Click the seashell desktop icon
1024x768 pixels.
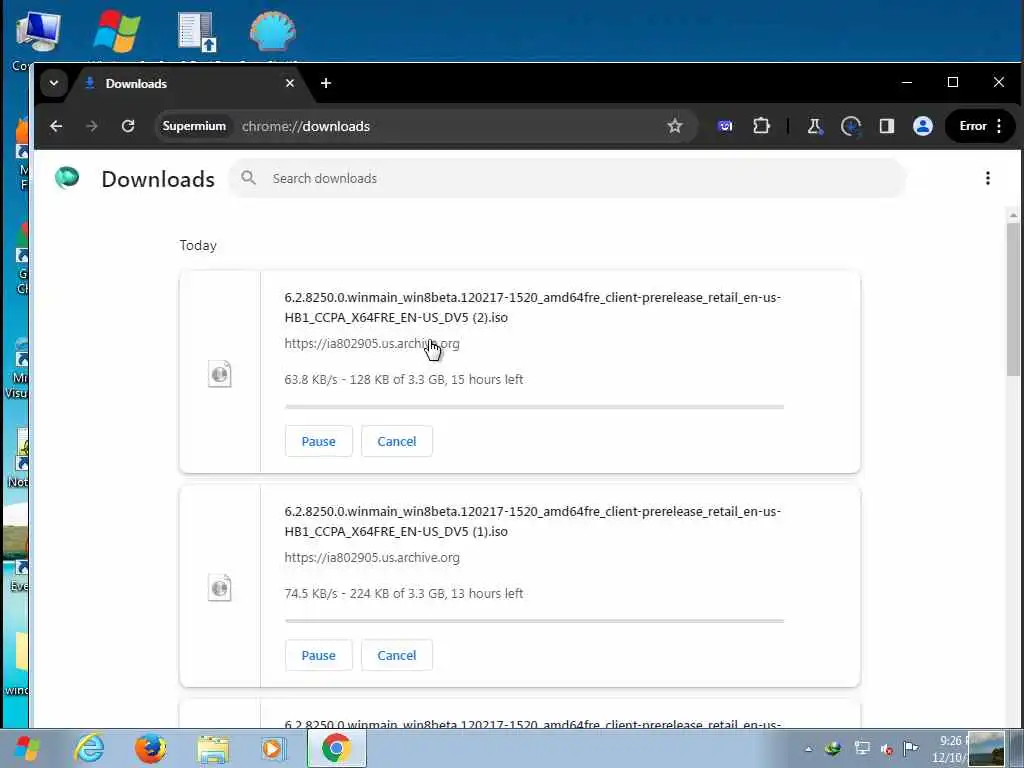coord(272,31)
